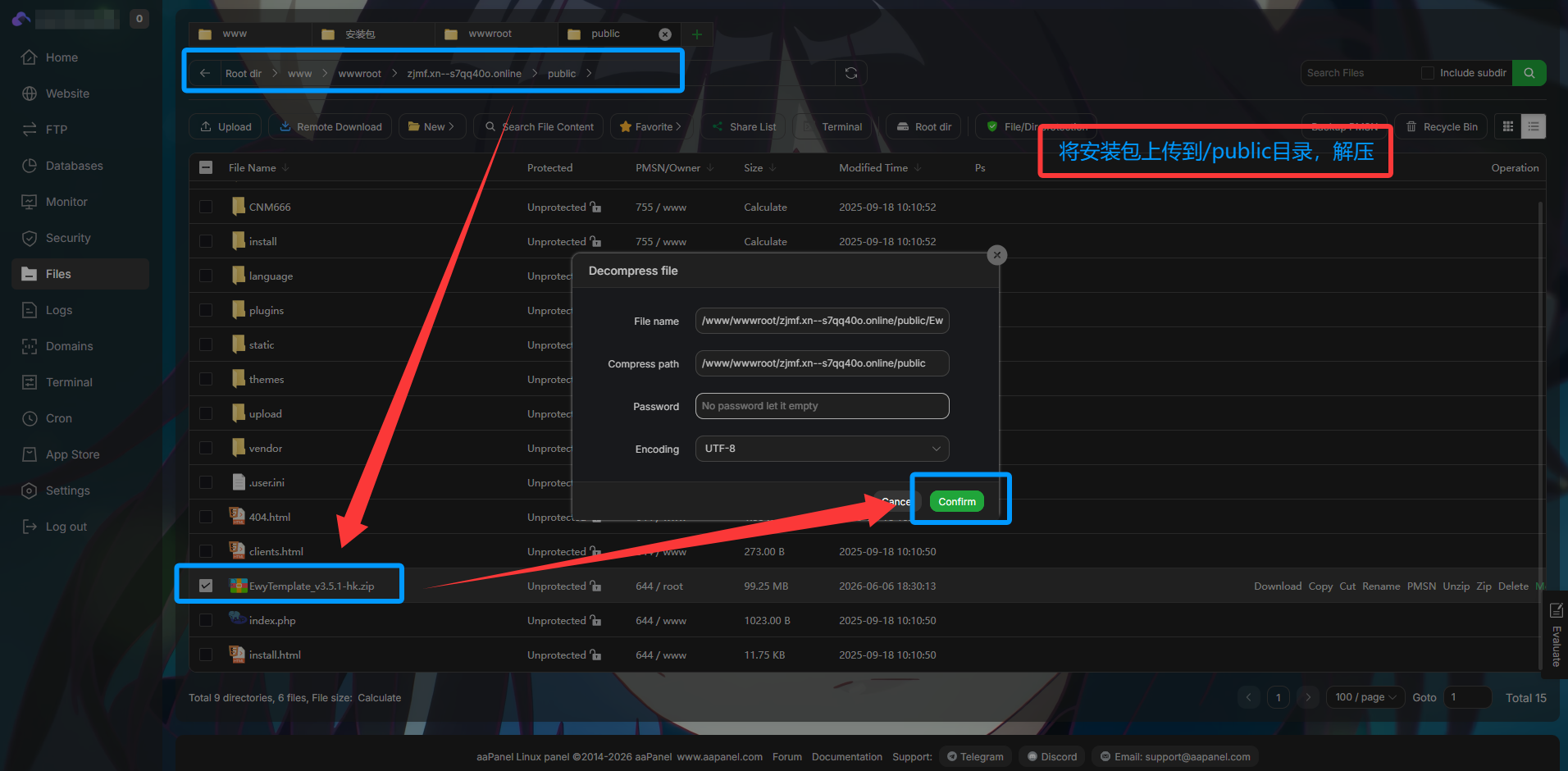Open the Databases sidebar icon

click(x=30, y=166)
